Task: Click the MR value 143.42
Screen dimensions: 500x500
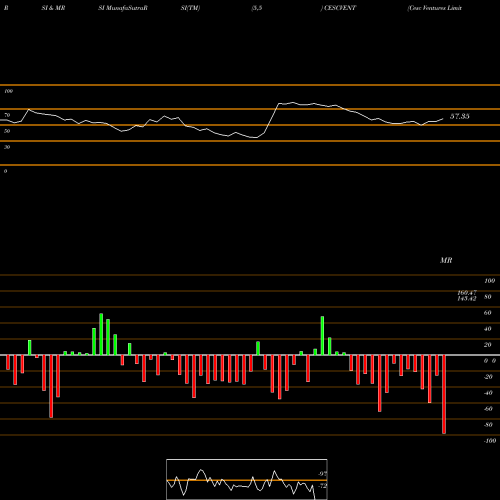Action: 467,299
